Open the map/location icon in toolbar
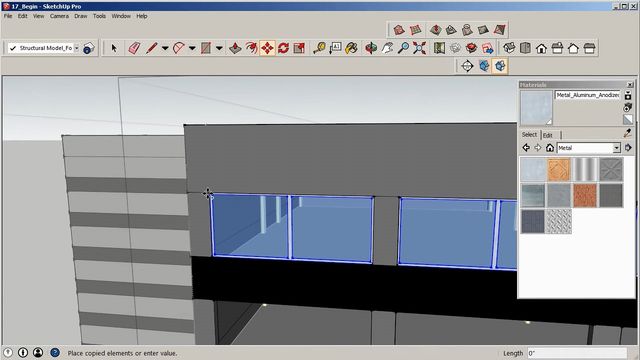The image size is (640, 360). click(439, 48)
